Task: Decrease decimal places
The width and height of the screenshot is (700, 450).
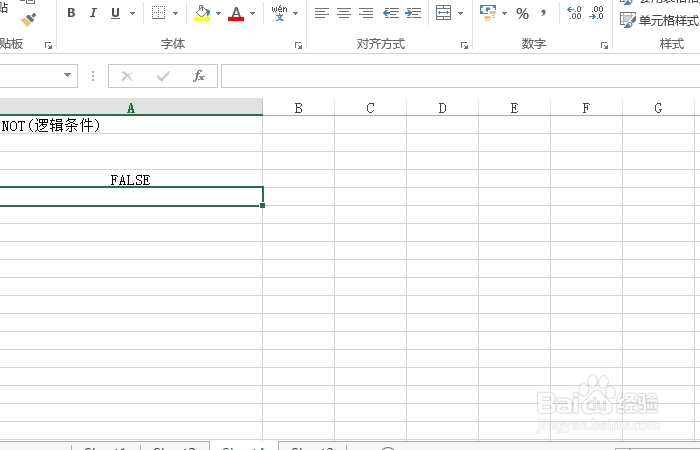Action: coord(596,12)
